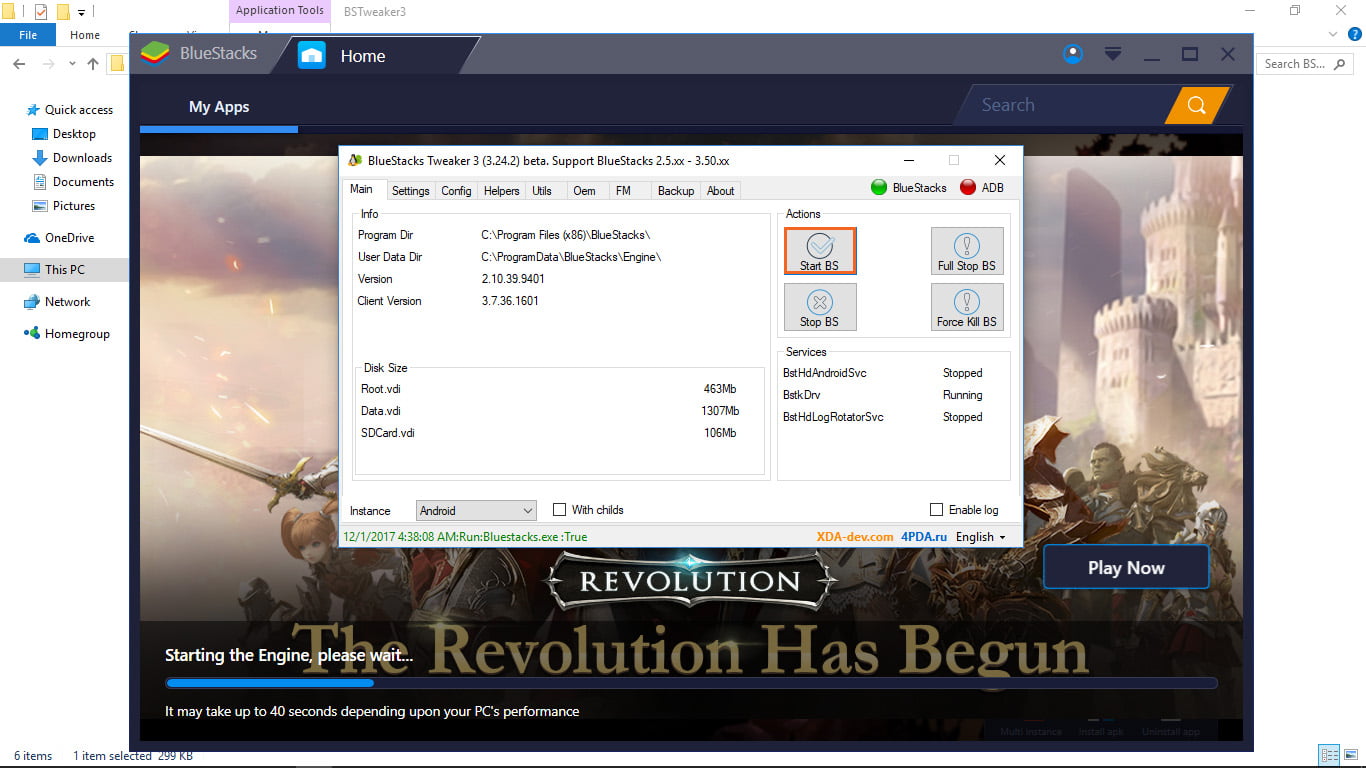
Task: Click the BstkDrv service row
Action: 883,395
